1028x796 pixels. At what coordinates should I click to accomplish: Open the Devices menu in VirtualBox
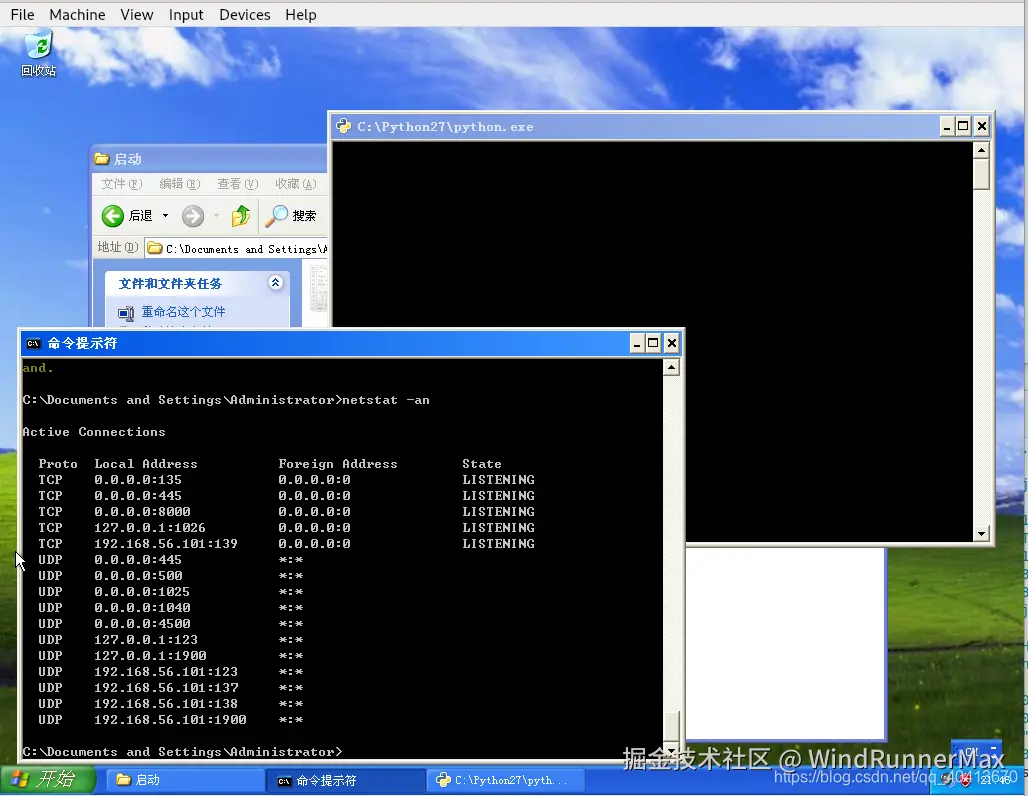[245, 14]
